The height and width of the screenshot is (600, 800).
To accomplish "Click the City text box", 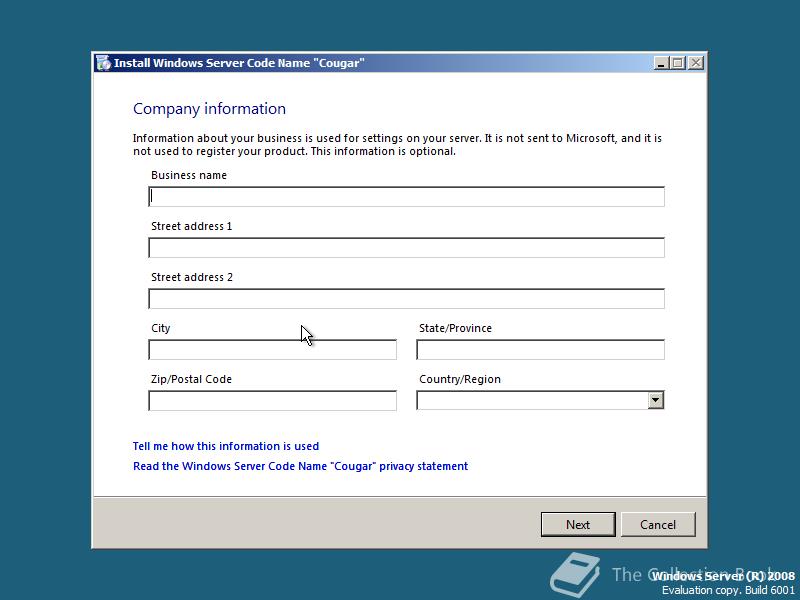I will coord(272,349).
